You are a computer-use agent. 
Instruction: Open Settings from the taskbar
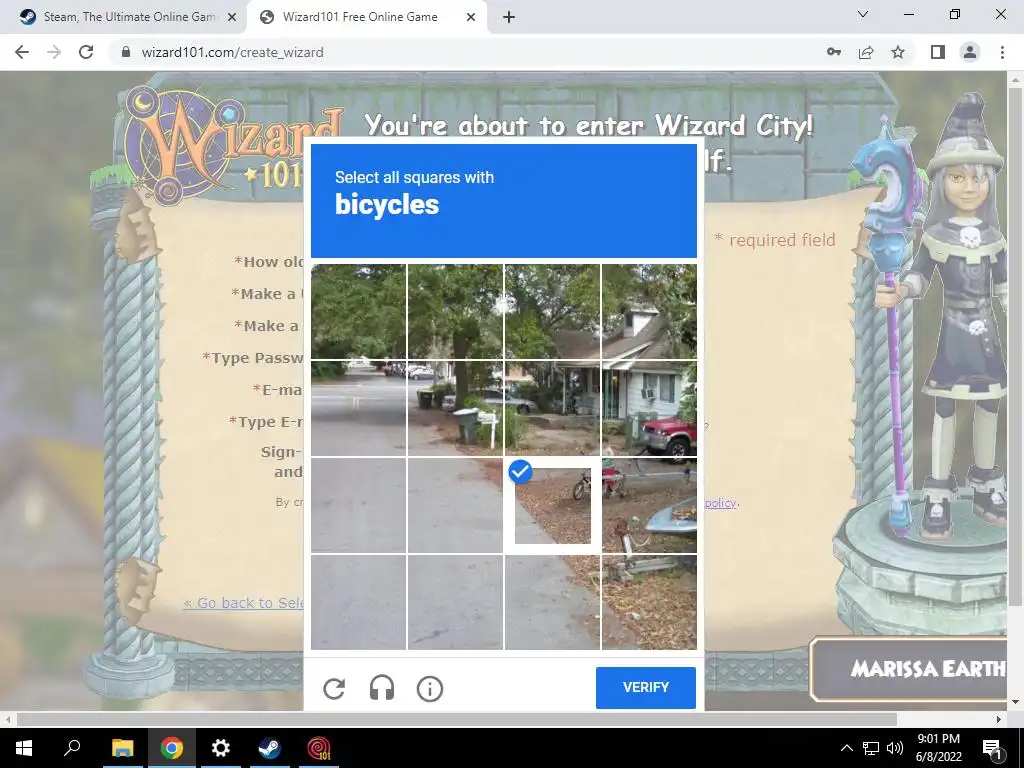tap(220, 748)
